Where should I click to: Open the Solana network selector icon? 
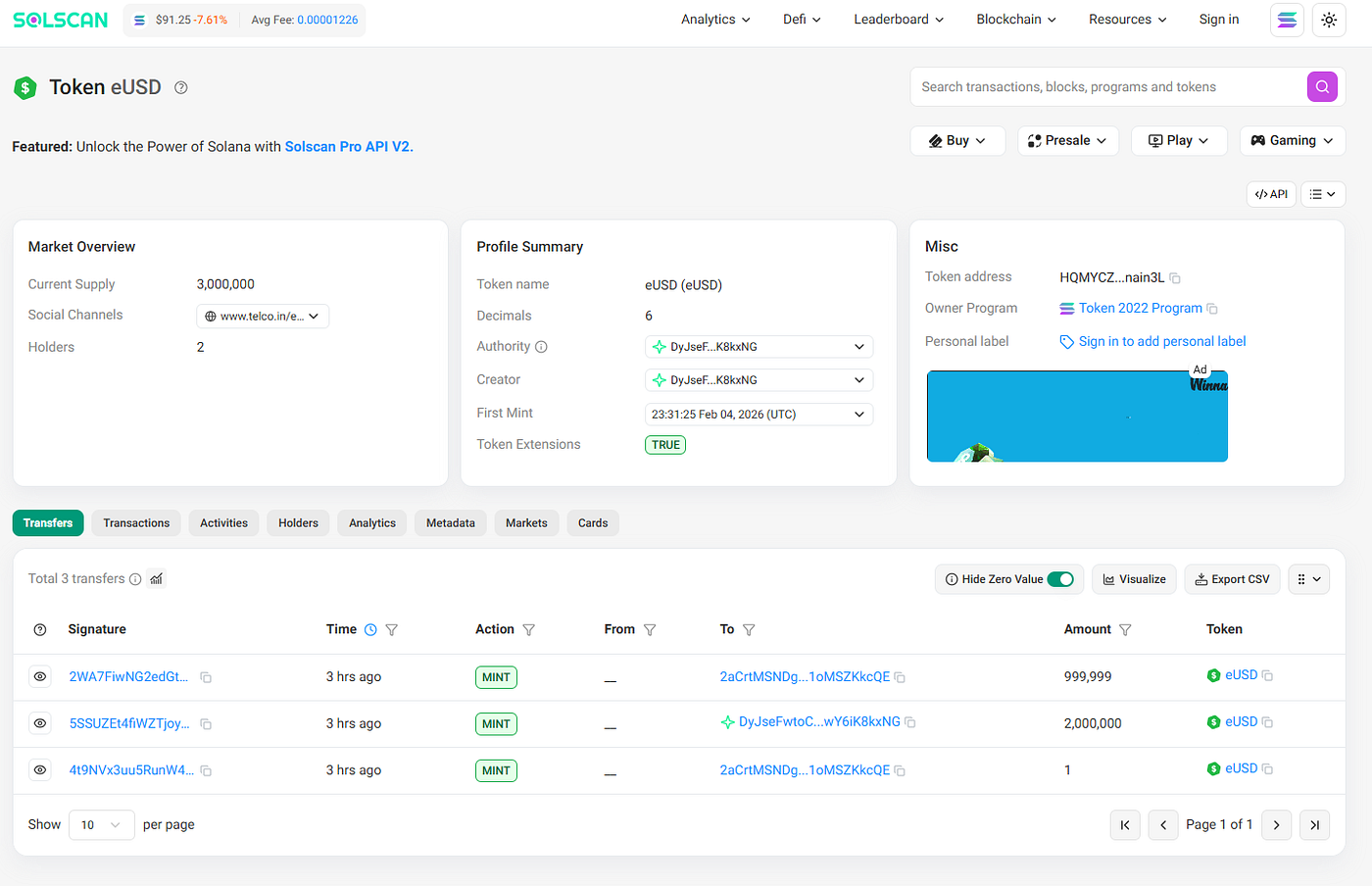[x=1287, y=20]
